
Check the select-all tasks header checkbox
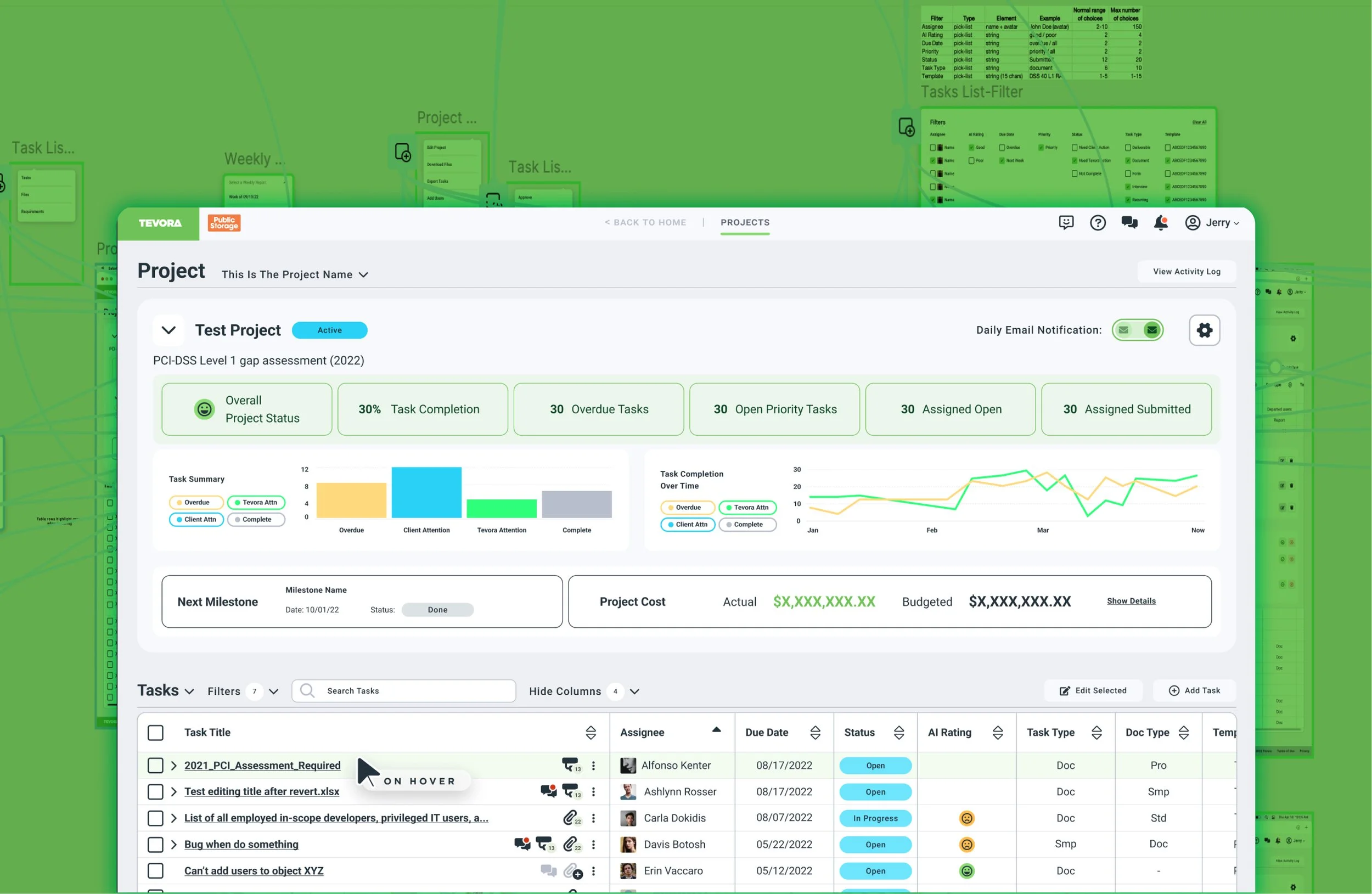click(156, 733)
